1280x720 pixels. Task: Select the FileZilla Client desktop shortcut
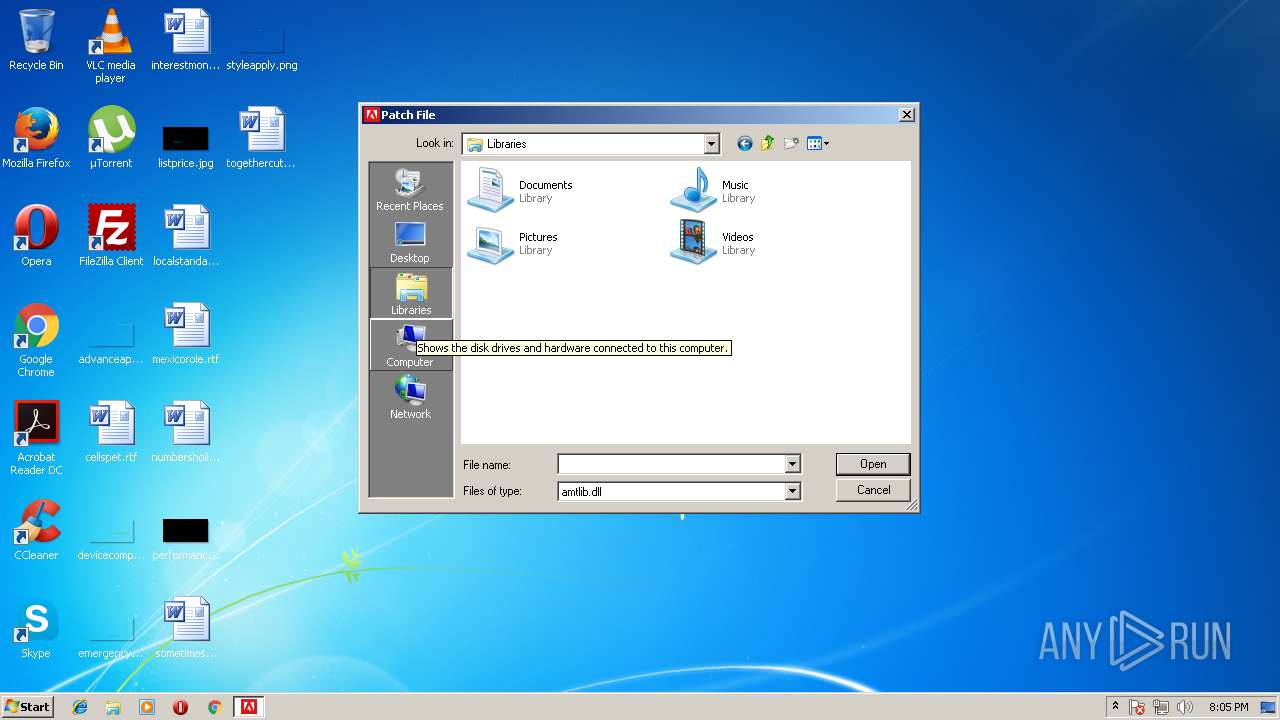[110, 236]
